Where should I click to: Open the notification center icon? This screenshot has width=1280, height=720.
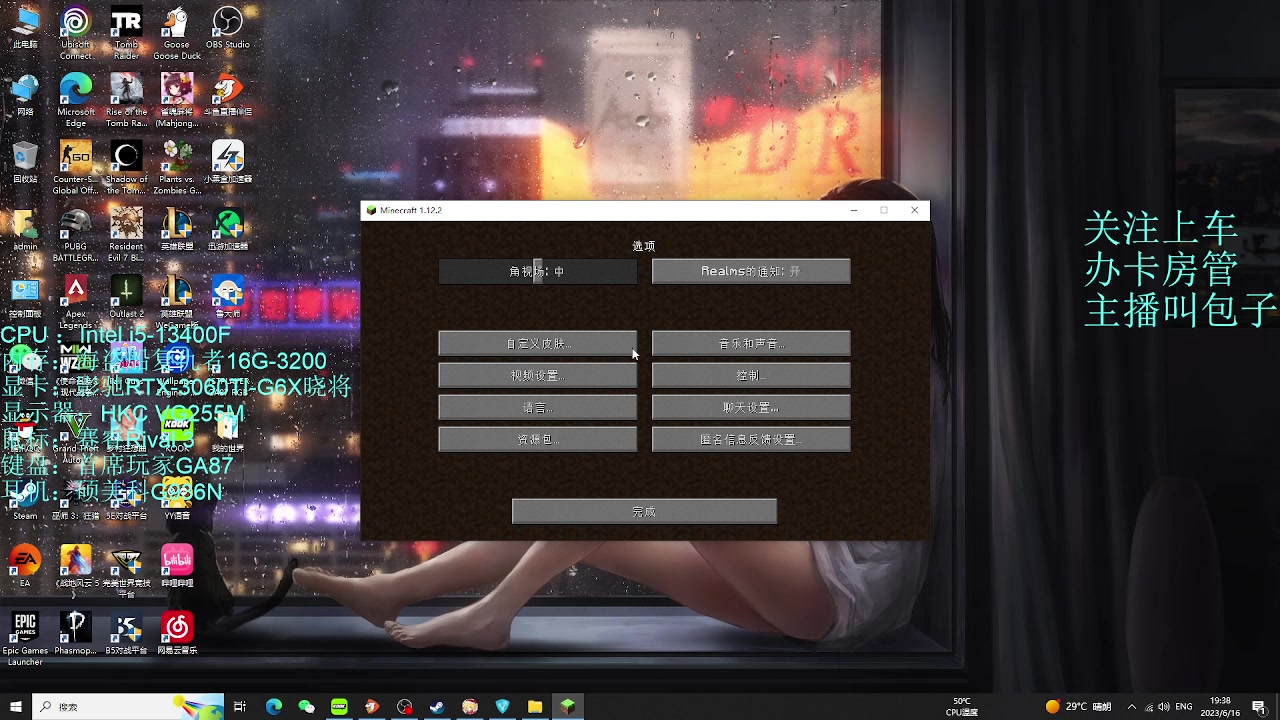[1259, 707]
